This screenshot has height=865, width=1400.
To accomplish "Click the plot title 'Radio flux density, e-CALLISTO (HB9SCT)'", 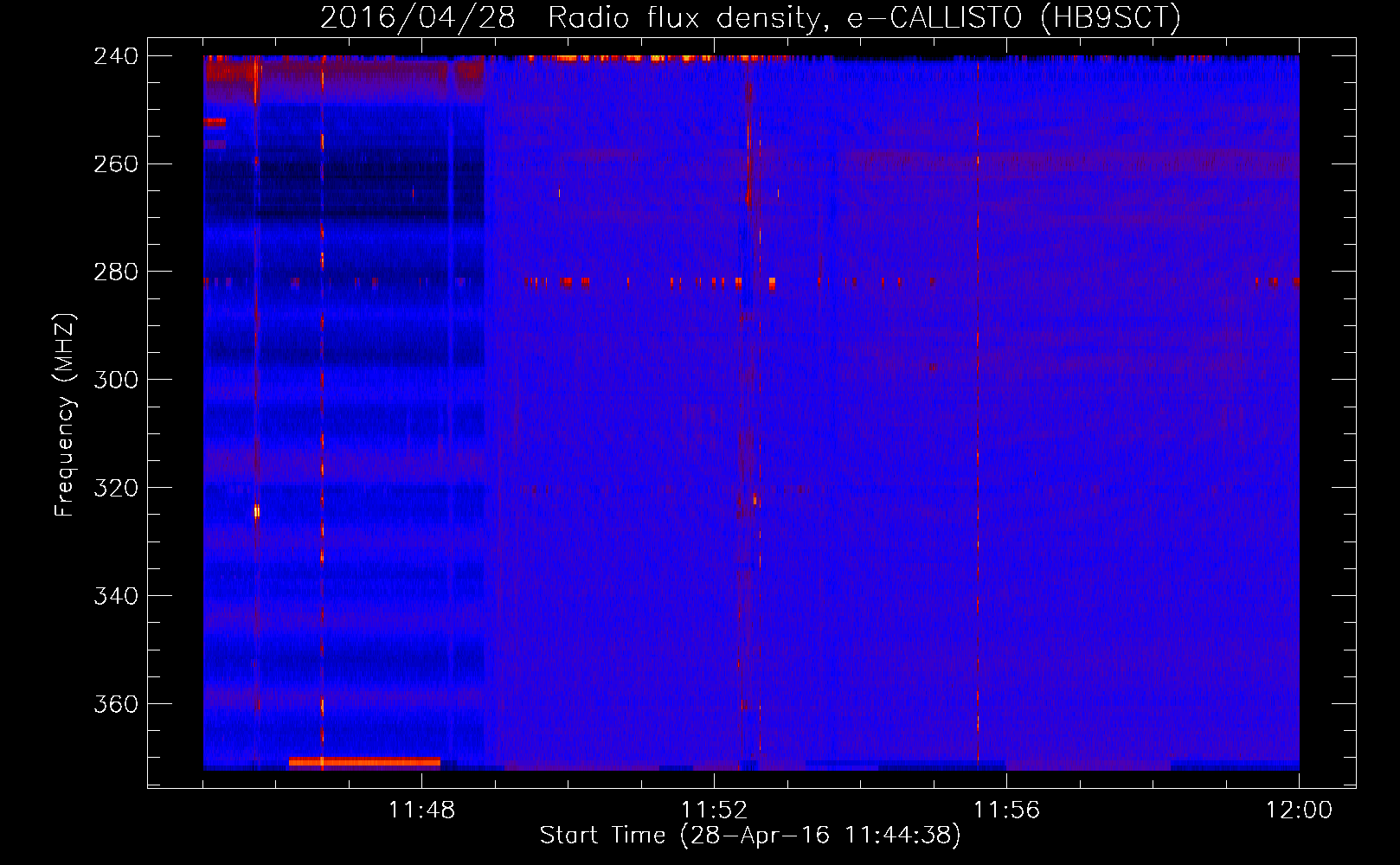I will (864, 17).
